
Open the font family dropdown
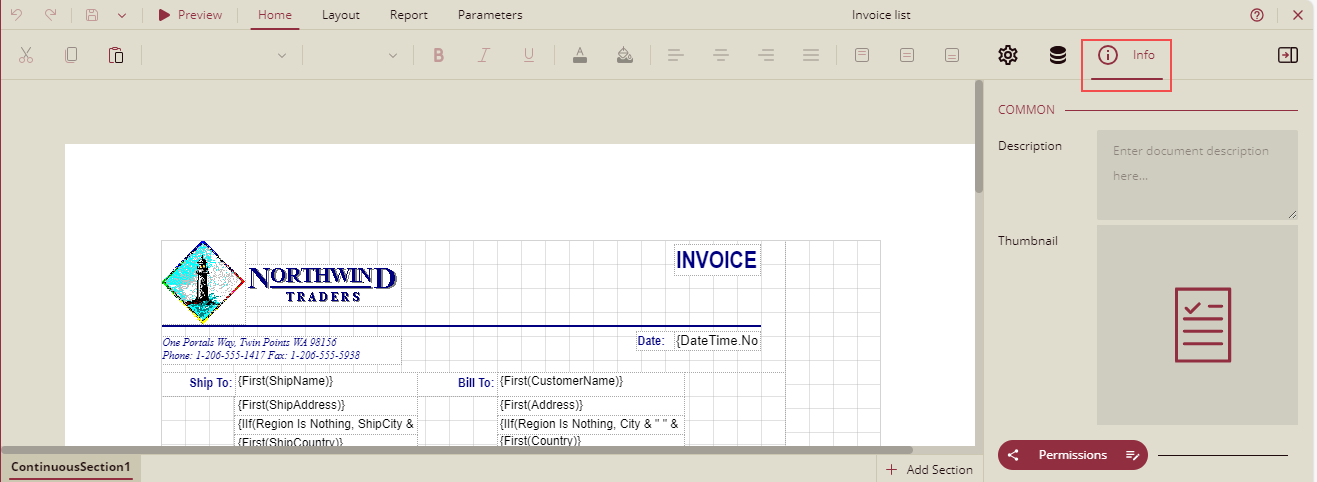click(x=218, y=55)
